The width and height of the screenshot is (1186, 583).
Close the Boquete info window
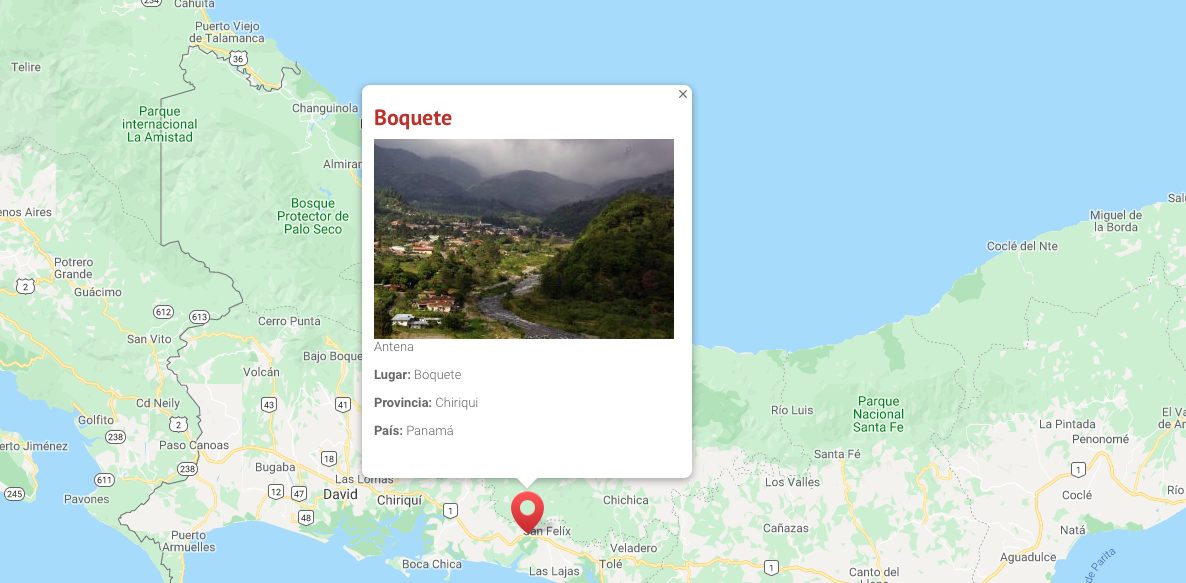(682, 95)
